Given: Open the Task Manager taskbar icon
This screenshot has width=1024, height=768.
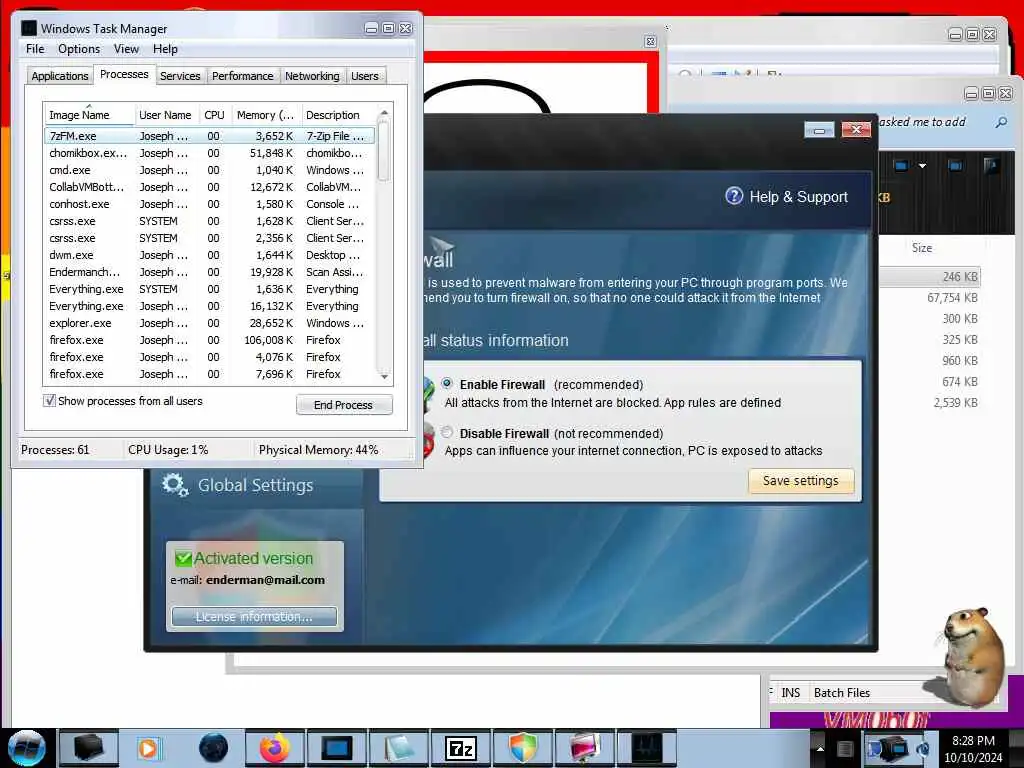Looking at the screenshot, I should (x=647, y=748).
